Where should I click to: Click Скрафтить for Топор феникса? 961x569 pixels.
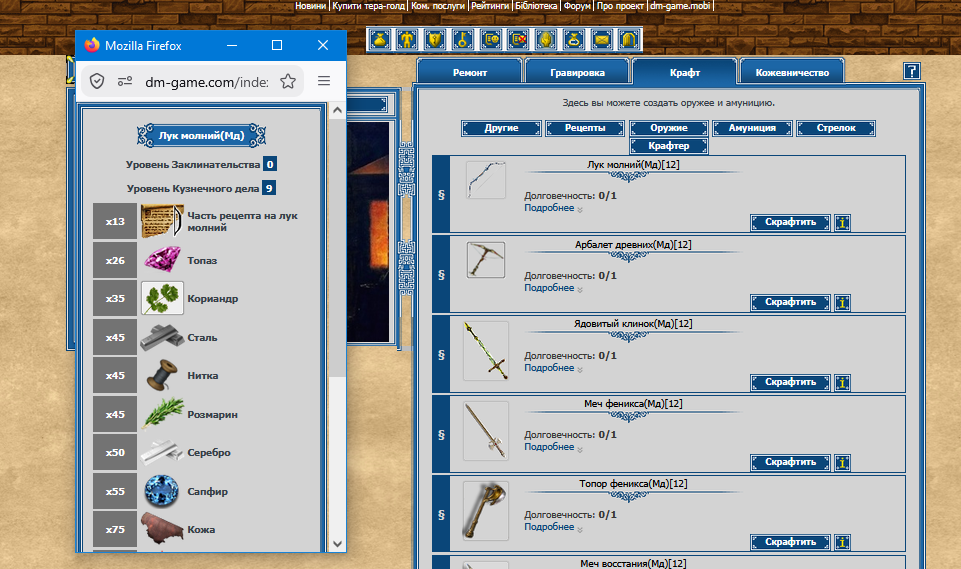(x=791, y=542)
